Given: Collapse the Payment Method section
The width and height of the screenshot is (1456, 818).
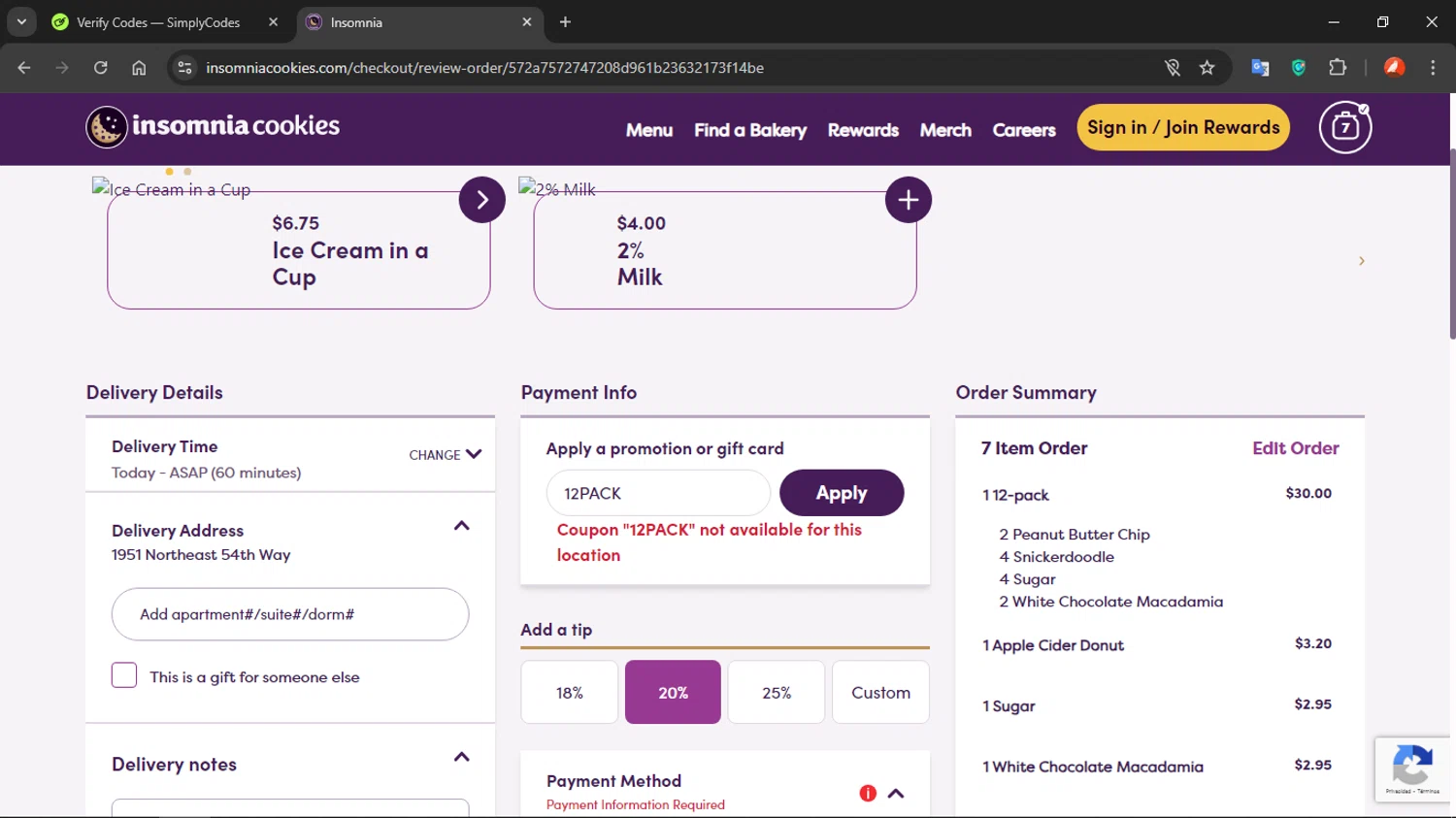Looking at the screenshot, I should 896,793.
